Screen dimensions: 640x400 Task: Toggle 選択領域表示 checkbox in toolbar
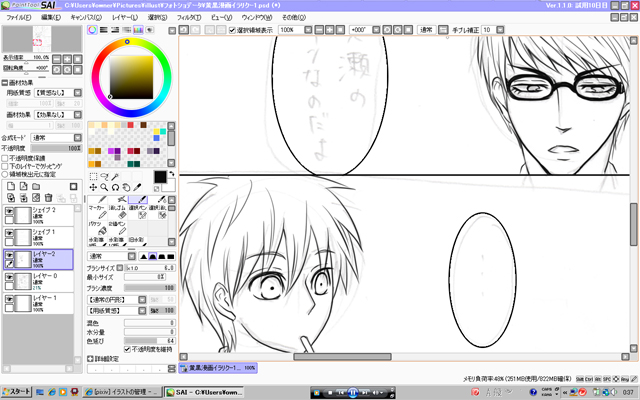[232, 30]
